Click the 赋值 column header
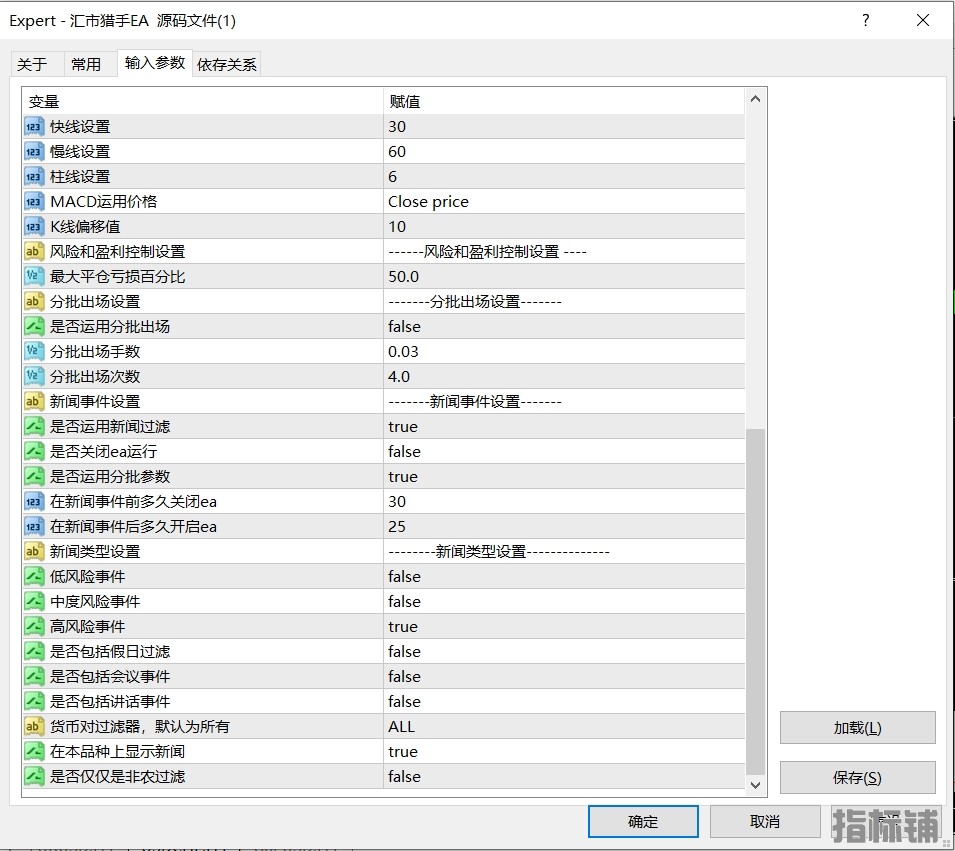The width and height of the screenshot is (955, 851). click(564, 101)
